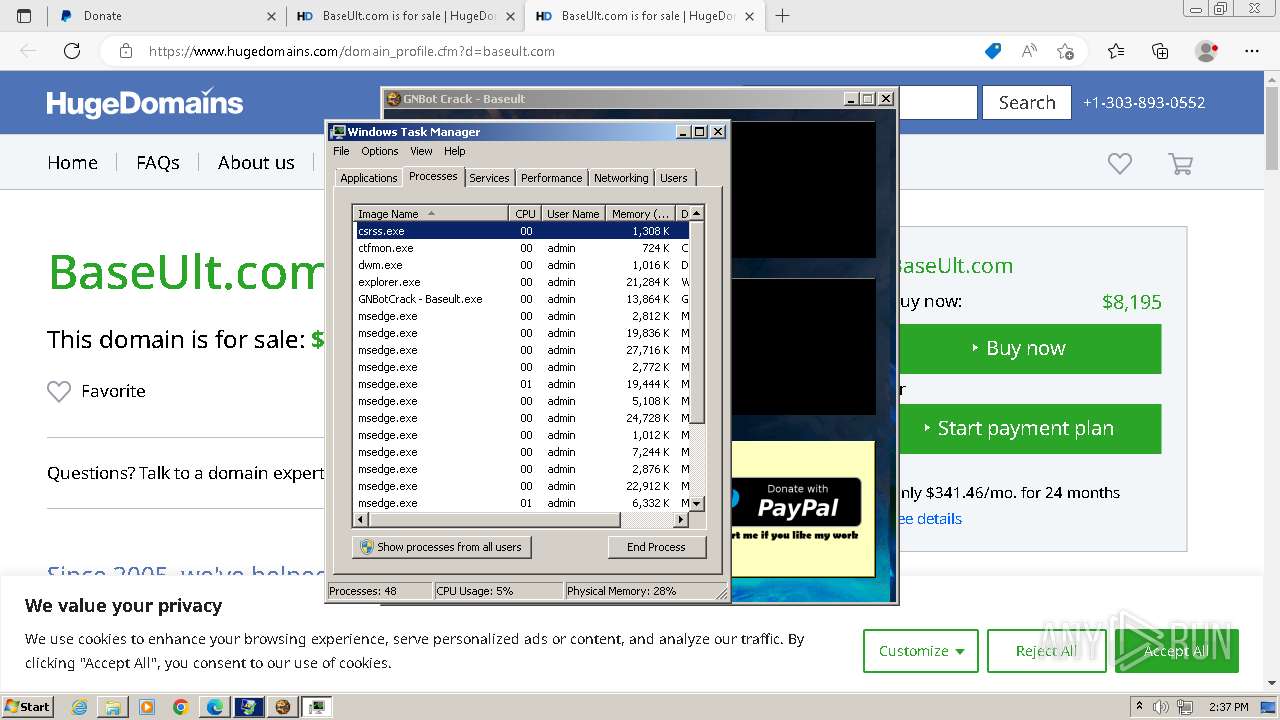Sort processes by Memory column
The width and height of the screenshot is (1280, 720).
point(641,213)
